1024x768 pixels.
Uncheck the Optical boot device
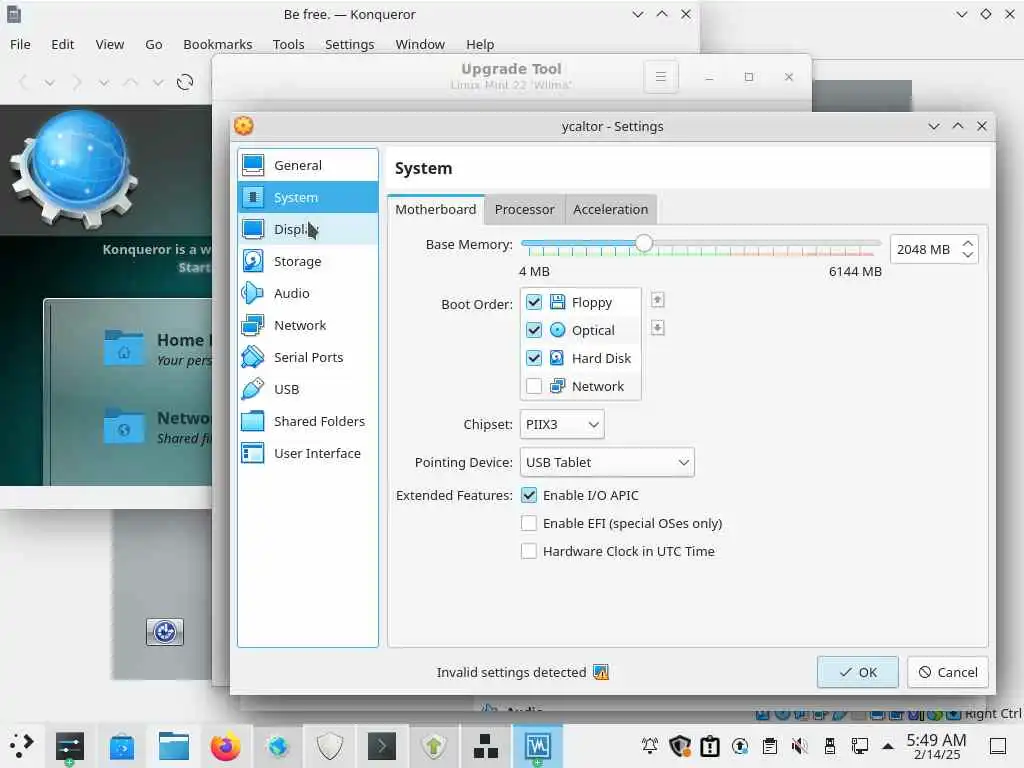click(x=534, y=330)
